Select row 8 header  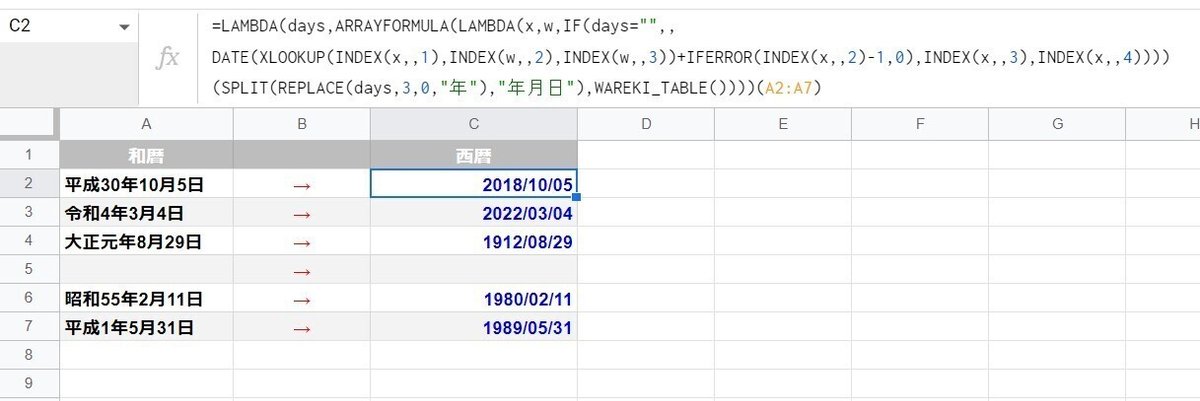point(30,355)
